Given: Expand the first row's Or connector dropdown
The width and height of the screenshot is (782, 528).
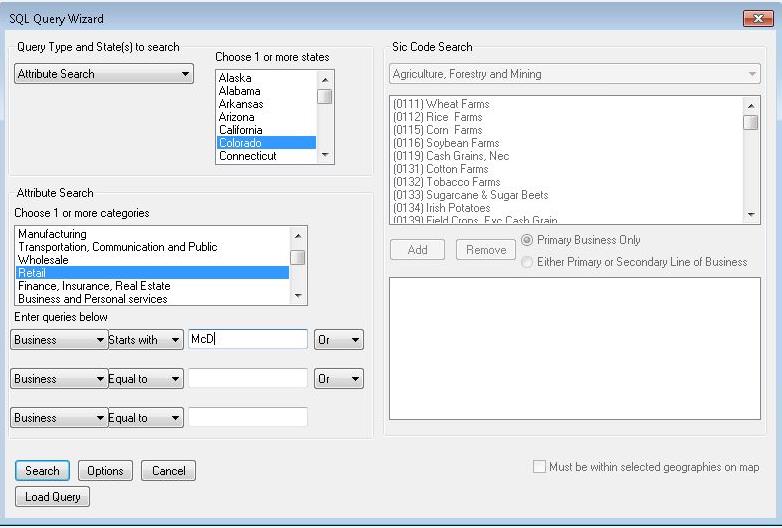Looking at the screenshot, I should point(338,340).
